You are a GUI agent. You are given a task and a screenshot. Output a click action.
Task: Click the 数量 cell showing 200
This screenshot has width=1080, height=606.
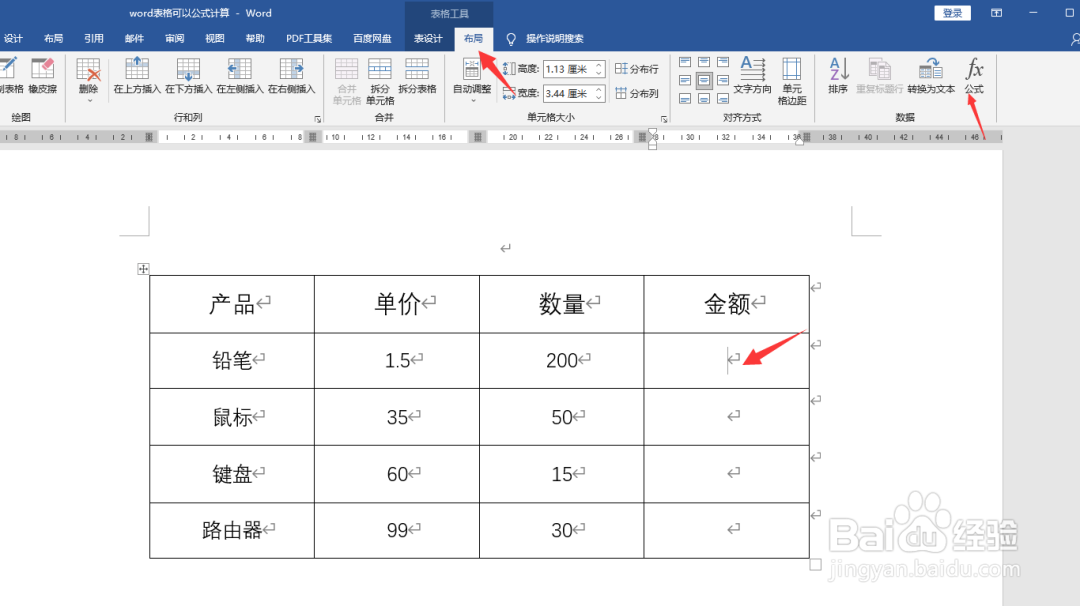click(x=561, y=360)
